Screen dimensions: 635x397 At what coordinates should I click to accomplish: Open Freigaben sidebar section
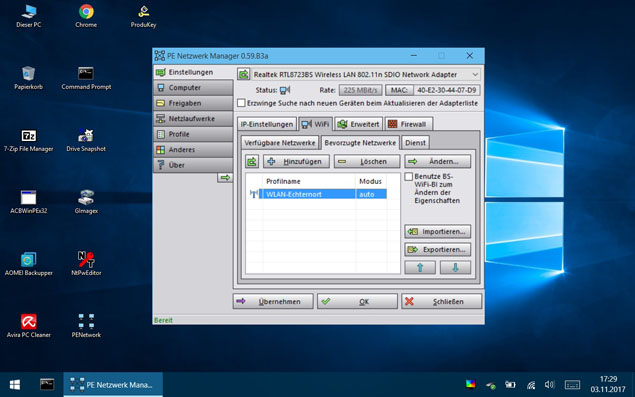pos(193,103)
